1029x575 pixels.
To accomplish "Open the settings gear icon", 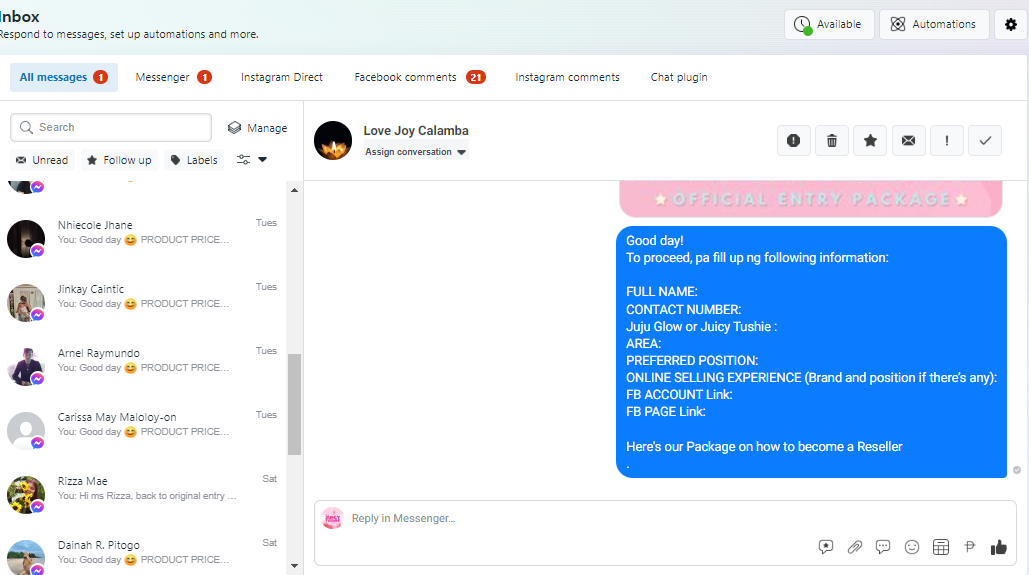I will (1011, 24).
